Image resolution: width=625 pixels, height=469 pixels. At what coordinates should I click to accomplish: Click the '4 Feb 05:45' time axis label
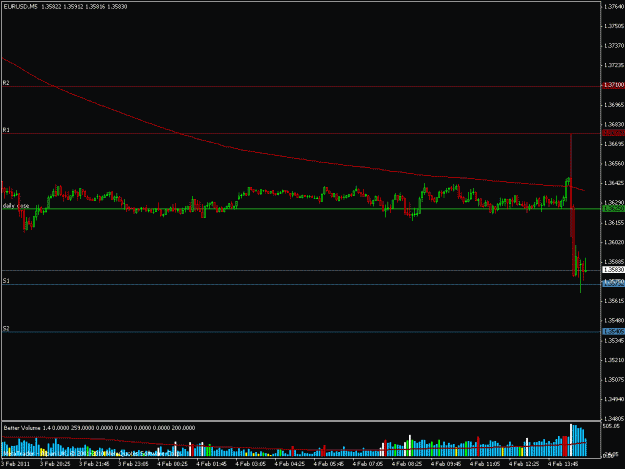329,464
